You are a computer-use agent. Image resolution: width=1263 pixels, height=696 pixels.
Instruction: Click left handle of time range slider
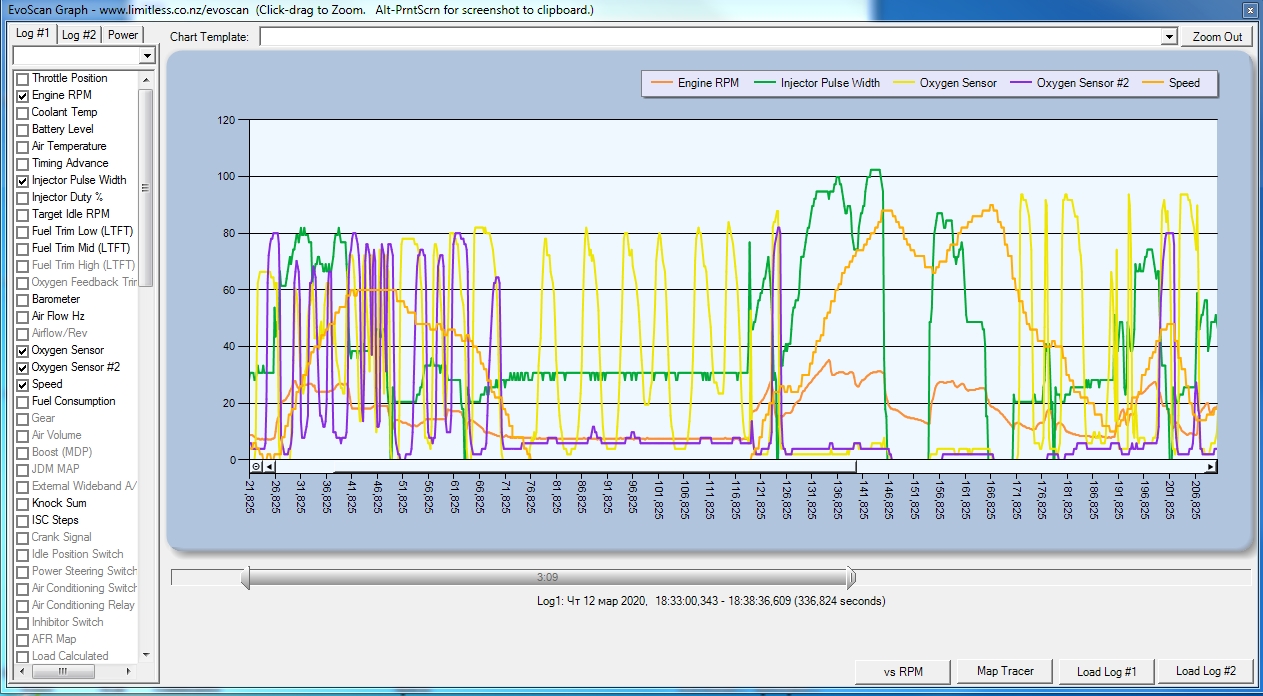[x=245, y=577]
